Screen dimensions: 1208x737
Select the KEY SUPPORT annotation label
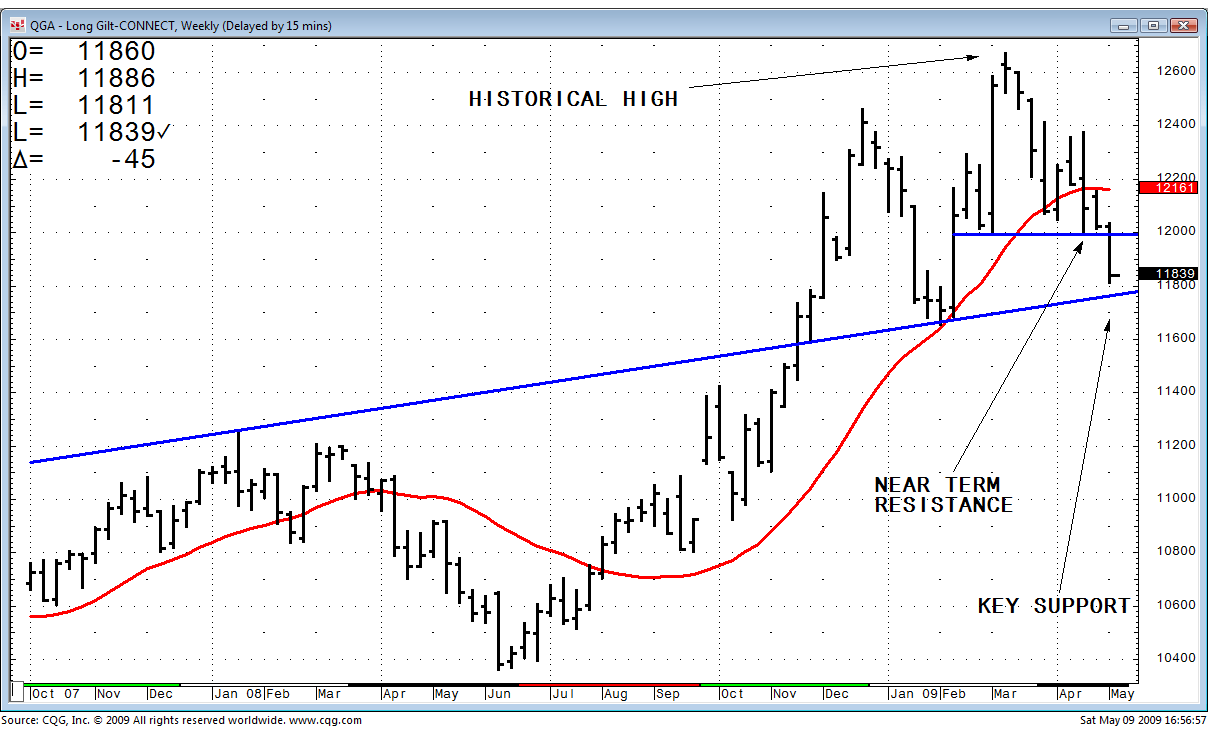click(1053, 606)
